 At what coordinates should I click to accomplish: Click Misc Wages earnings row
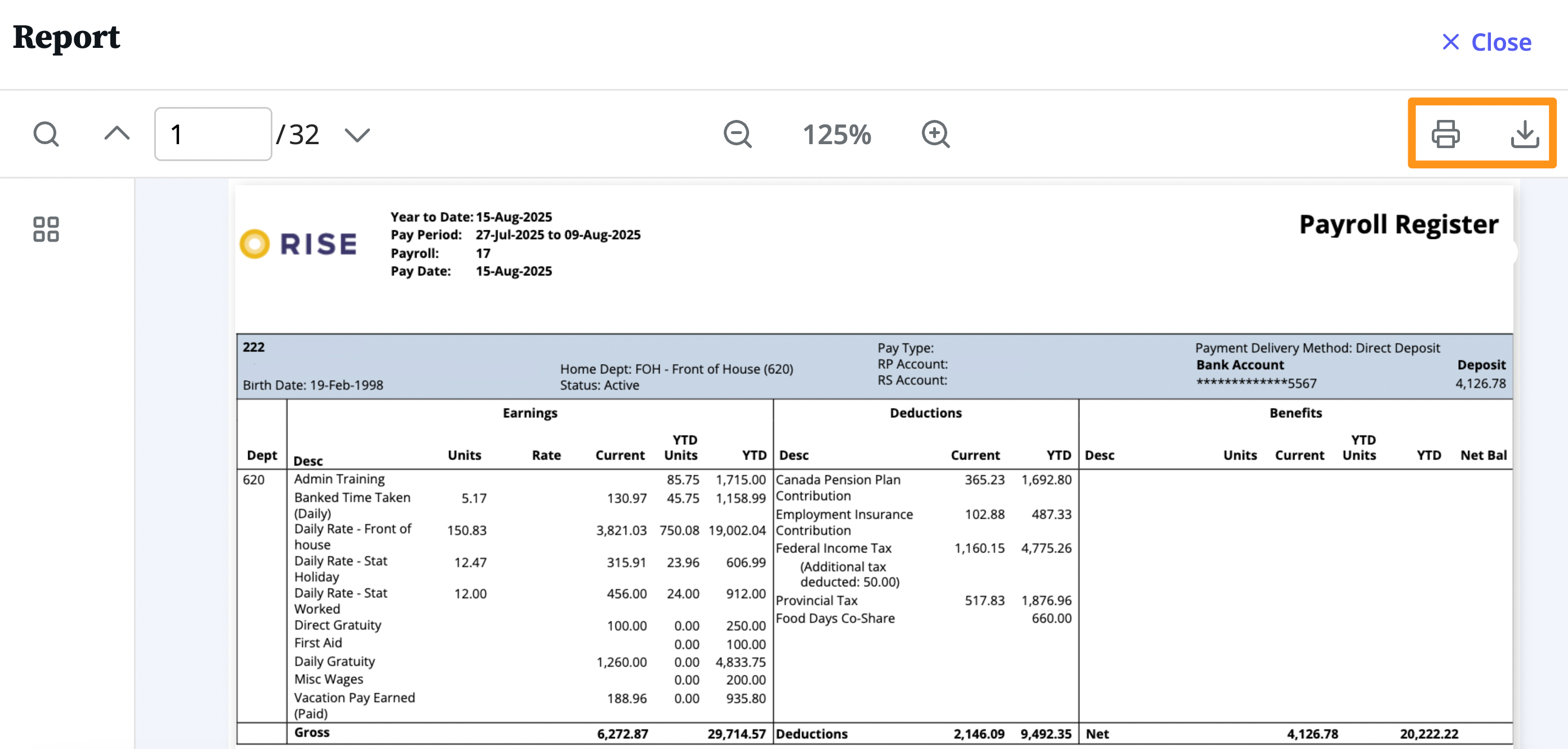click(x=530, y=679)
